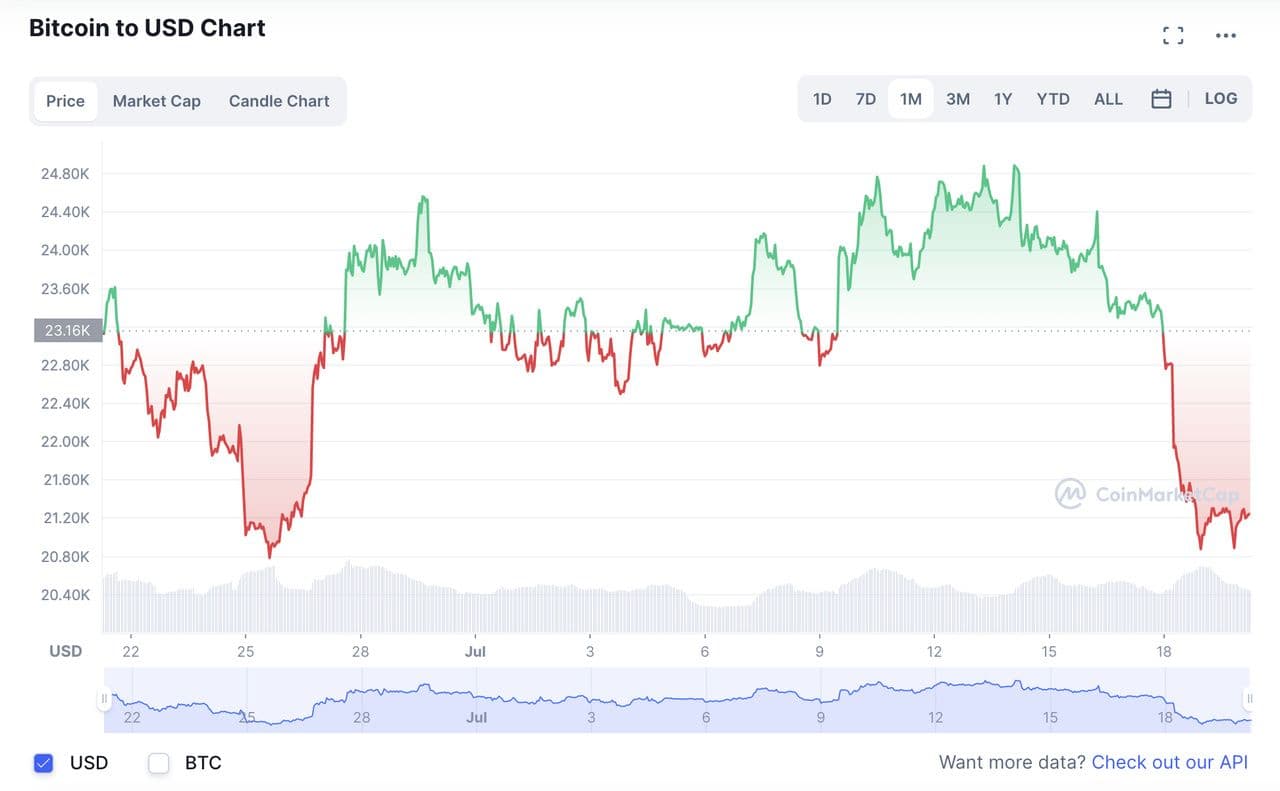Toggle LOG scale on the chart
The width and height of the screenshot is (1280, 791).
click(1221, 99)
